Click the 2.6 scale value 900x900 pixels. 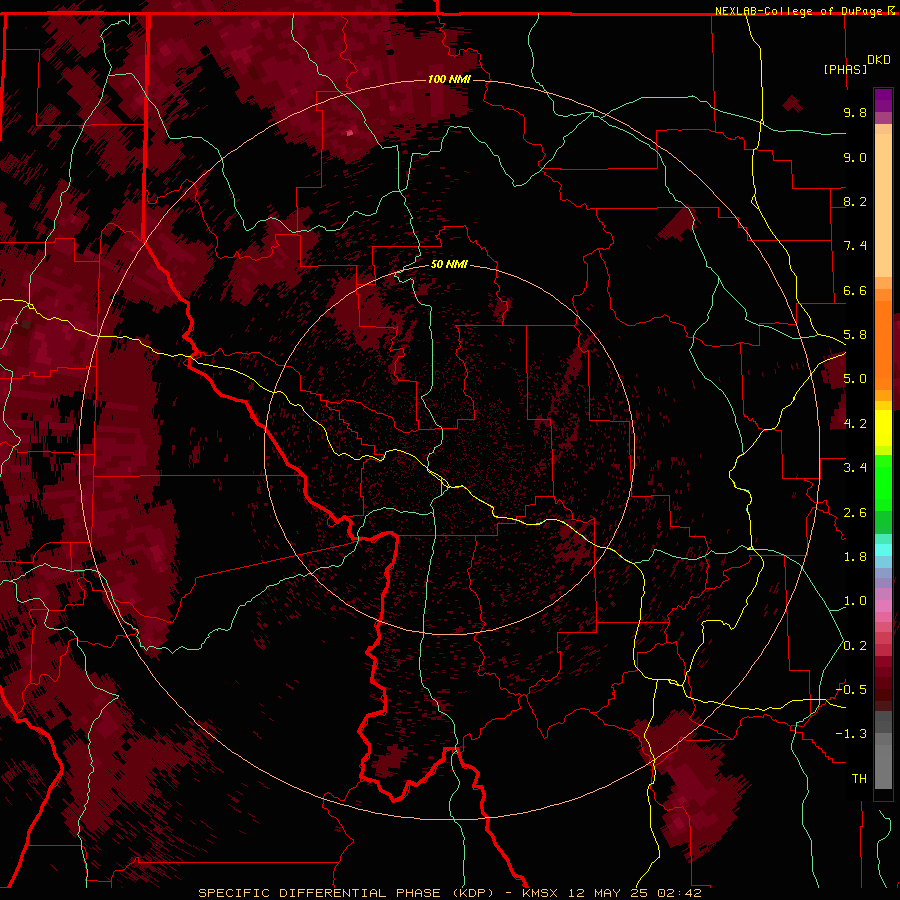tap(855, 513)
